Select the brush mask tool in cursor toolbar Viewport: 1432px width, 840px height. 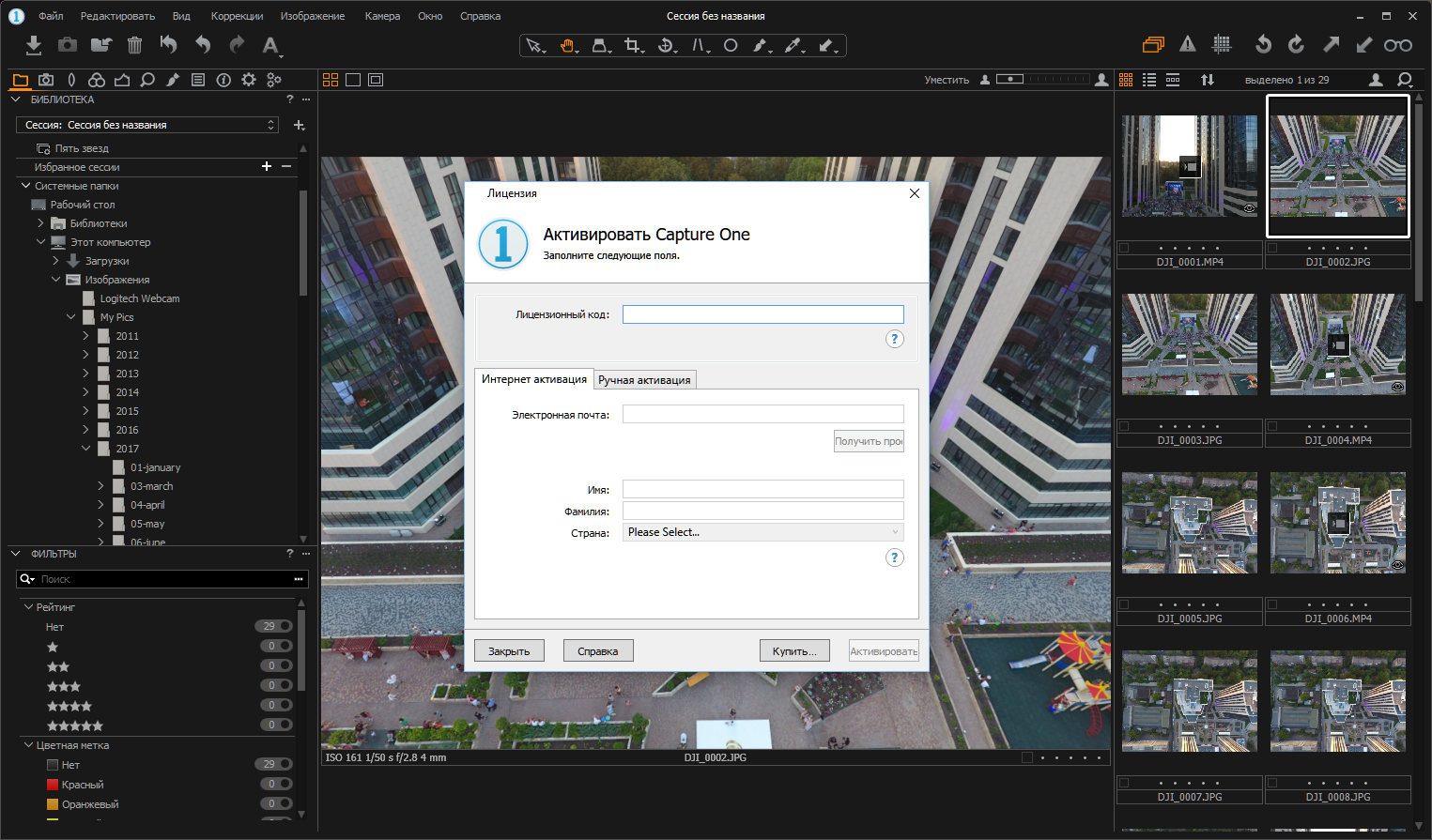click(x=761, y=46)
